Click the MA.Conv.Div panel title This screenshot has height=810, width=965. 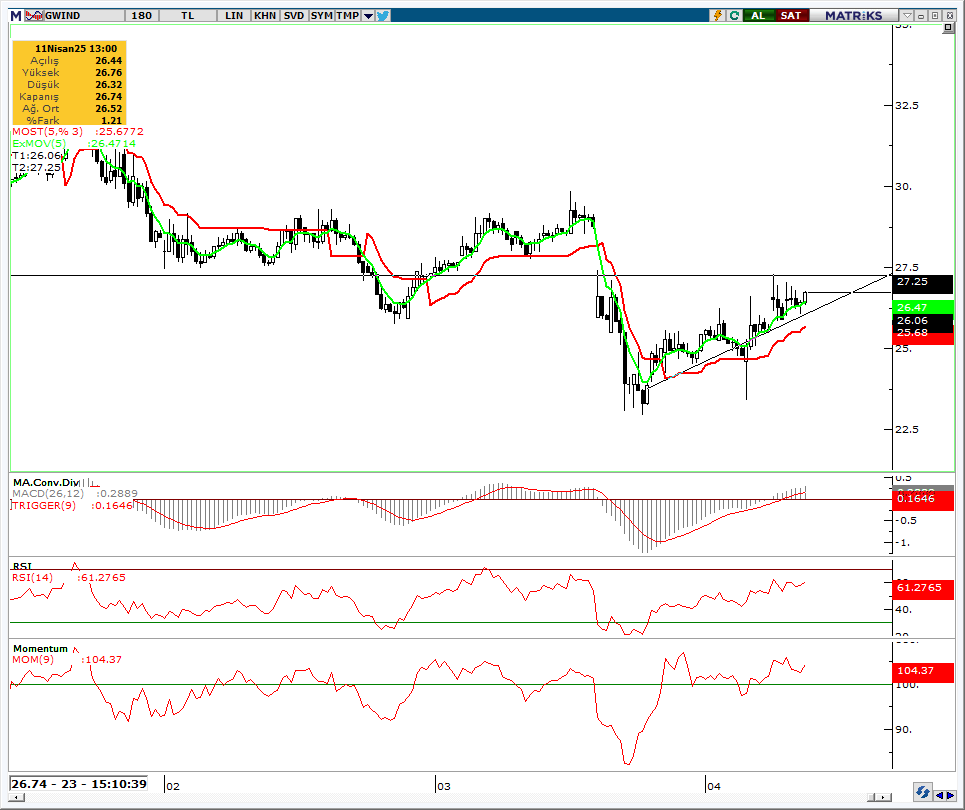(x=46, y=483)
